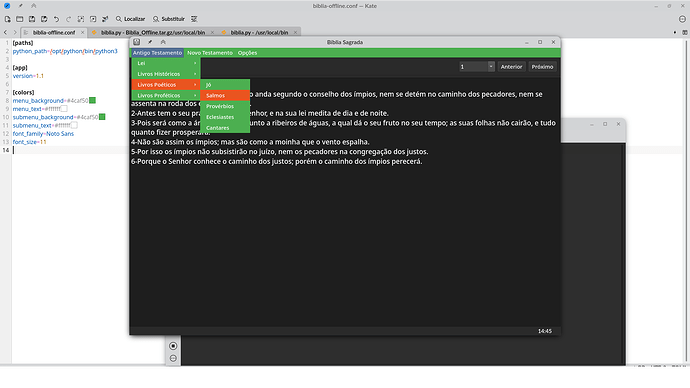Close the biblia.py /usr/local/bin tab
Screen dimensions: 690x388
(x=295, y=32)
